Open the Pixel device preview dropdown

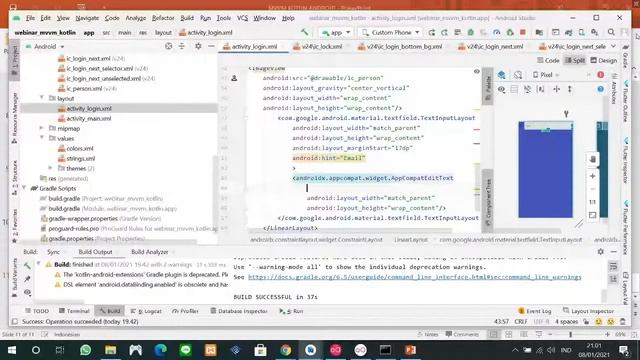[546, 75]
